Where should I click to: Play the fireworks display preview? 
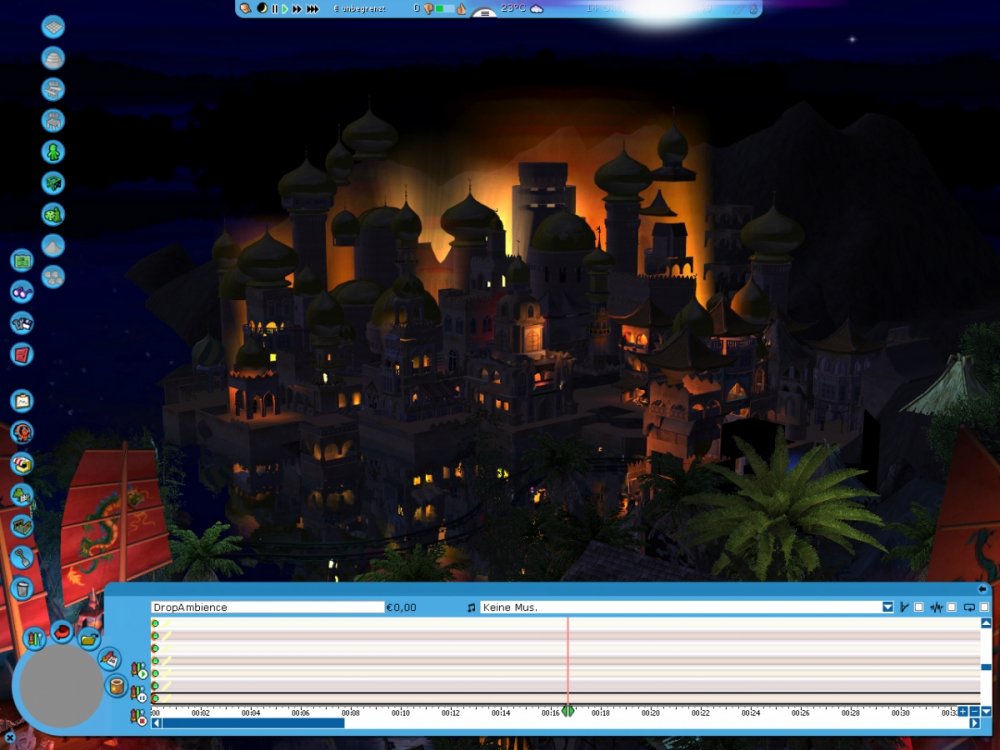coord(142,674)
